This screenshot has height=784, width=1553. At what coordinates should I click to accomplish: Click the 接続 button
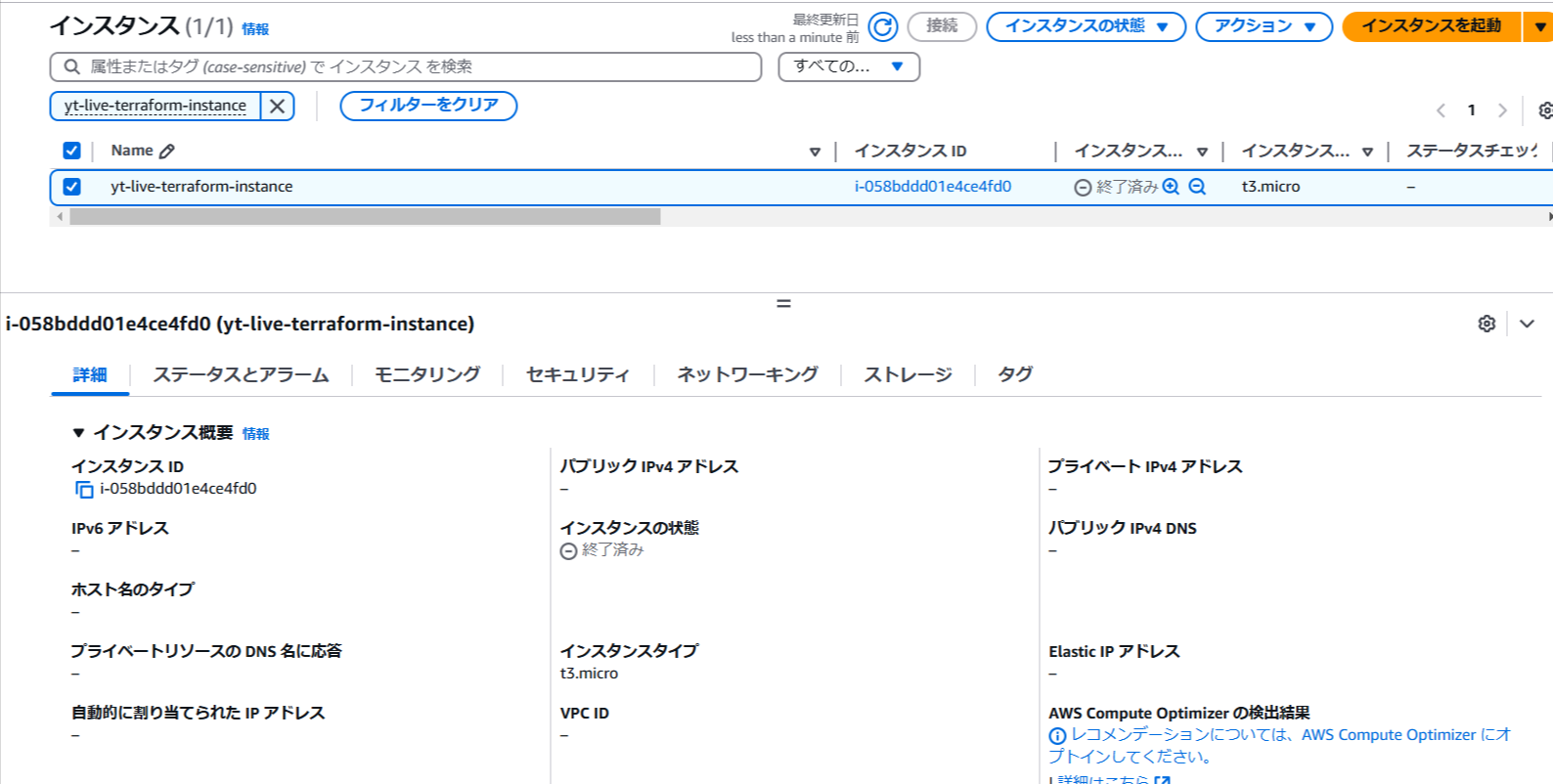(x=942, y=26)
